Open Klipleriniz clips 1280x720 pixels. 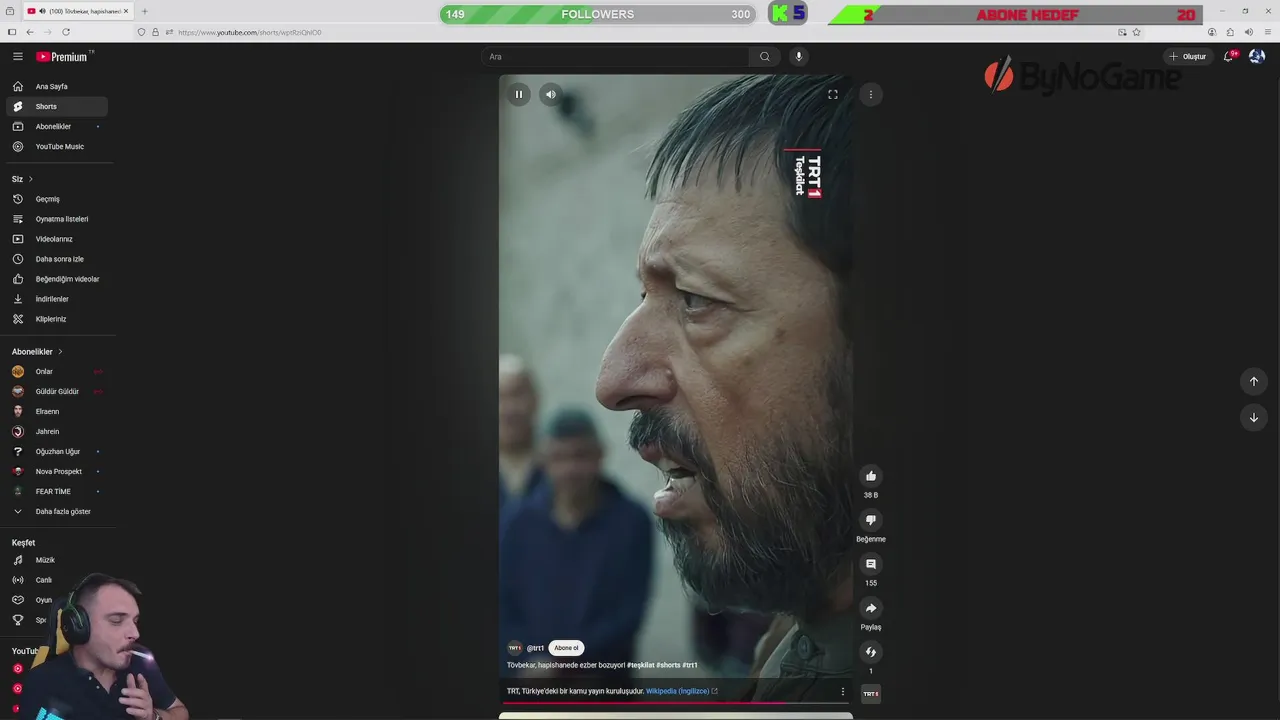pos(57,319)
